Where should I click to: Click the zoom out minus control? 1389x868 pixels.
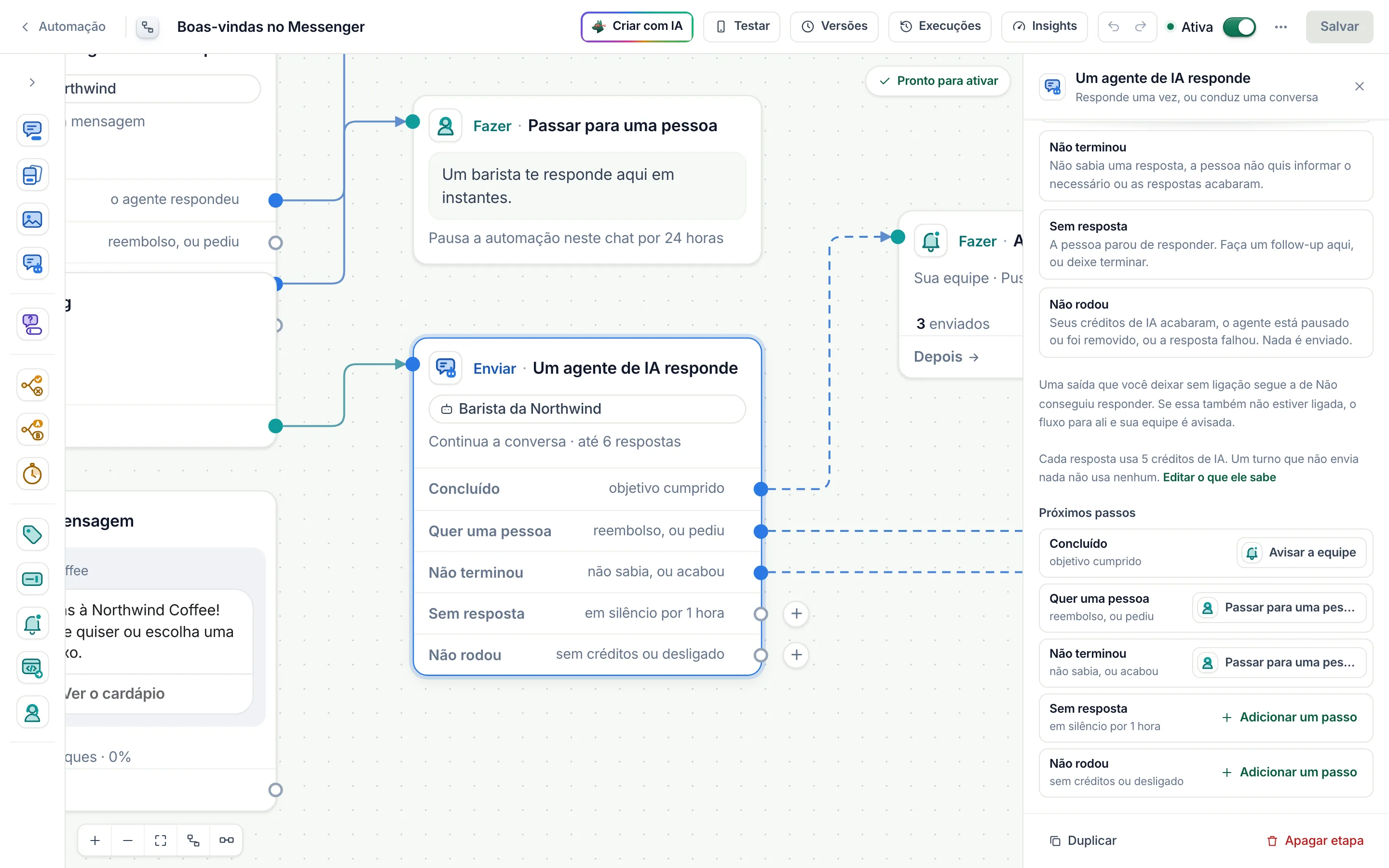click(x=128, y=841)
